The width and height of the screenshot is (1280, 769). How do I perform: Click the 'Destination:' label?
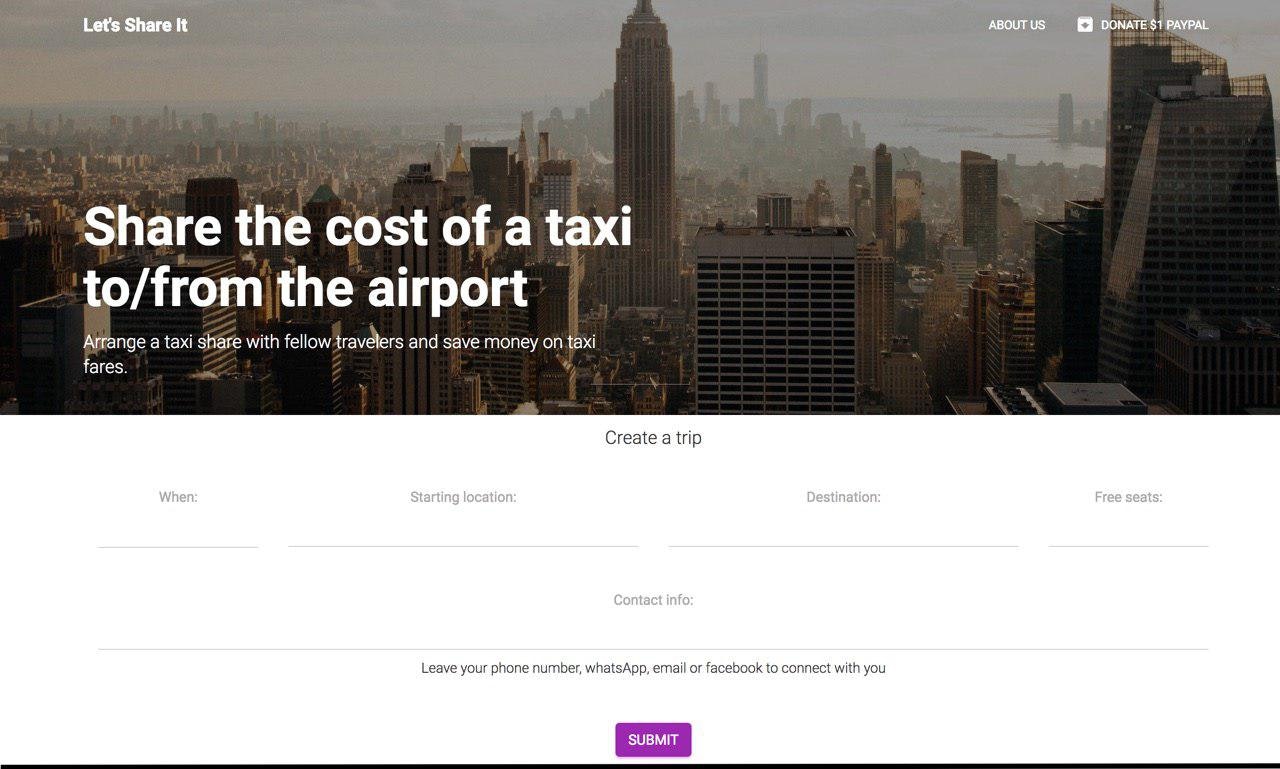pyautogui.click(x=843, y=497)
